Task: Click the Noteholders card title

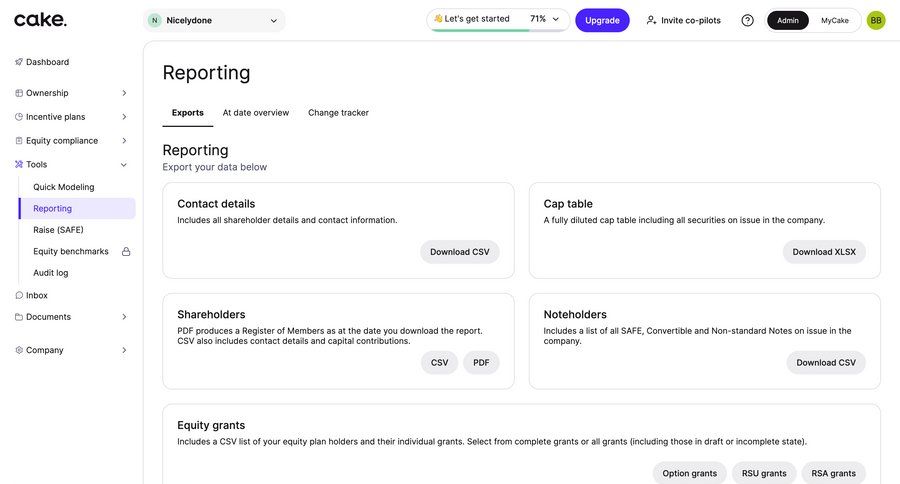Action: (575, 315)
